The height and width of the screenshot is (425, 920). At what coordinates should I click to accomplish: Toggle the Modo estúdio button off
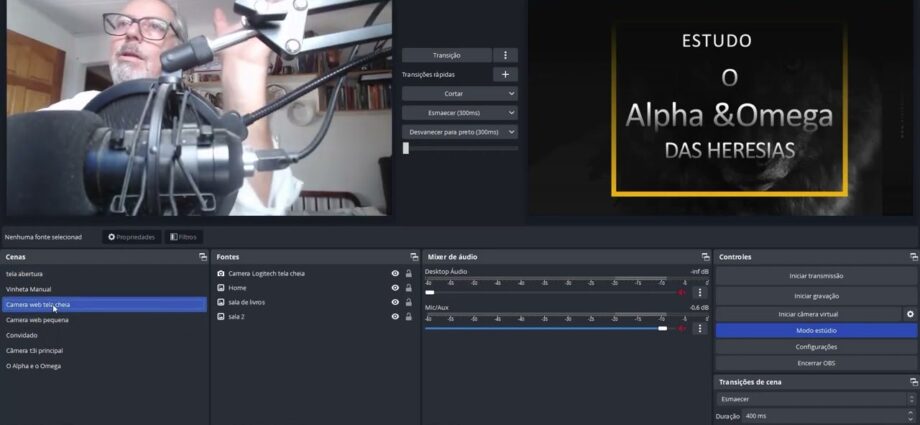(x=816, y=330)
